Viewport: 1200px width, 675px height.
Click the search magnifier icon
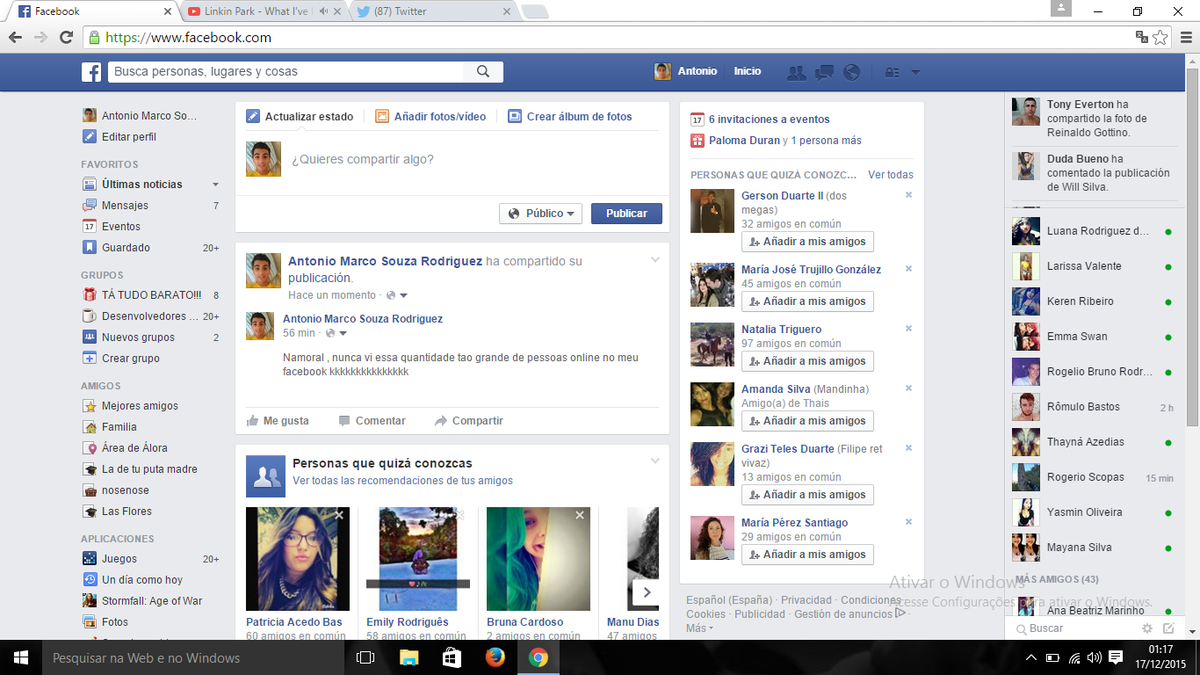(x=483, y=72)
